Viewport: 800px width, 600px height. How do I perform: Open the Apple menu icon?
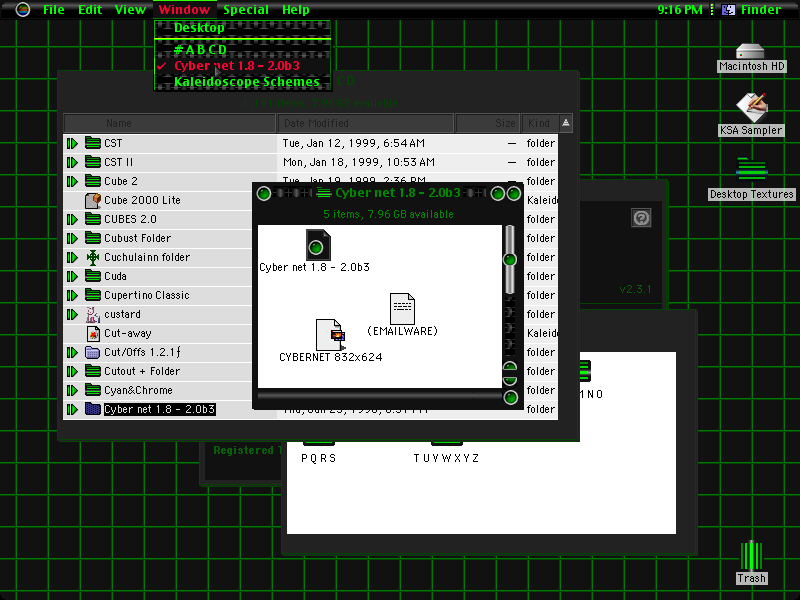click(x=22, y=9)
